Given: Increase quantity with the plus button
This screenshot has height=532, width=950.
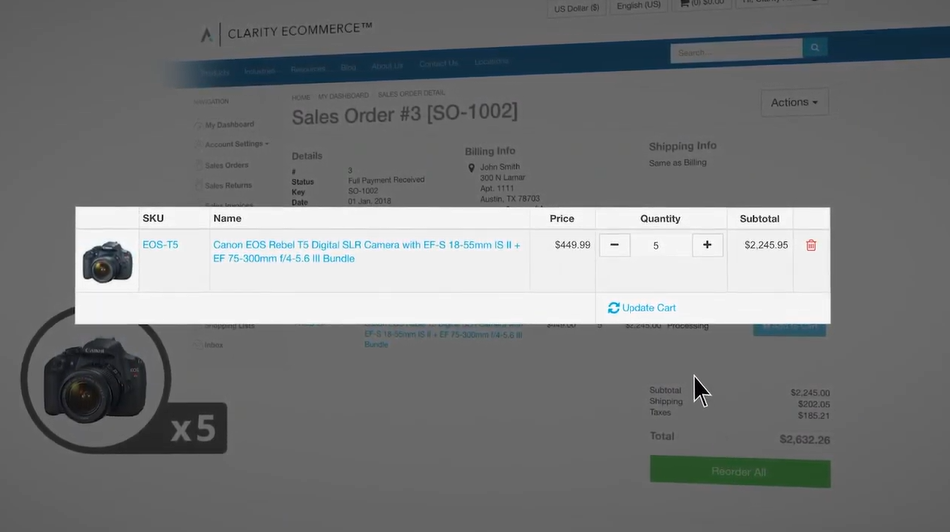Looking at the screenshot, I should (707, 245).
